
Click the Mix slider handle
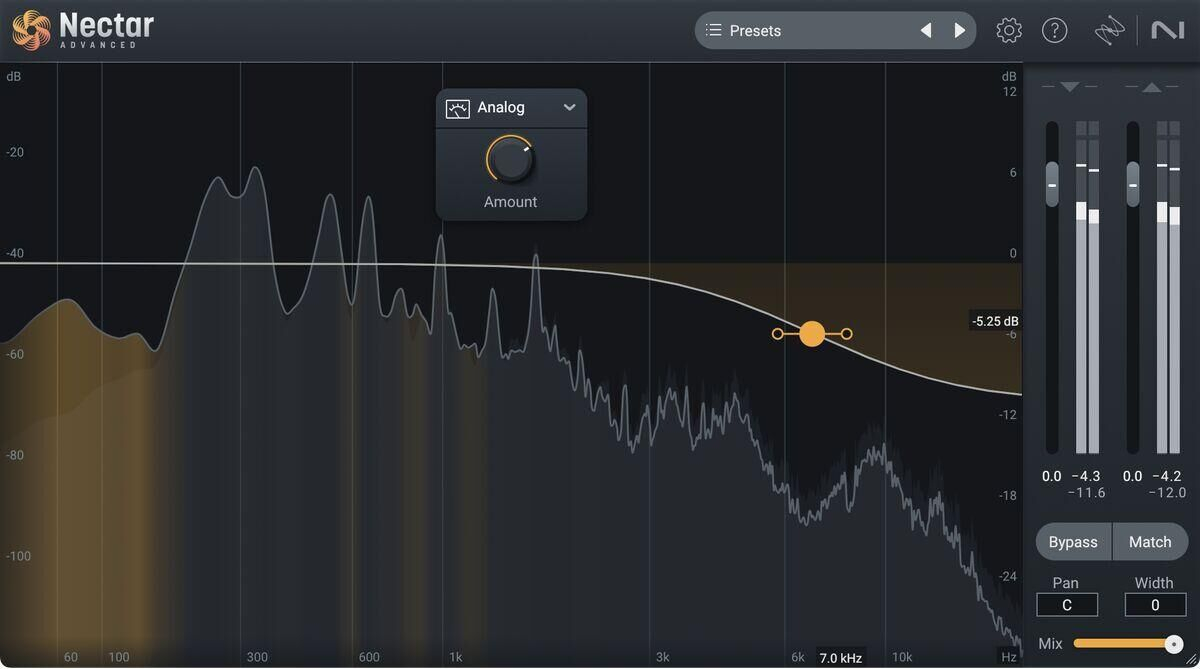pyautogui.click(x=1174, y=644)
